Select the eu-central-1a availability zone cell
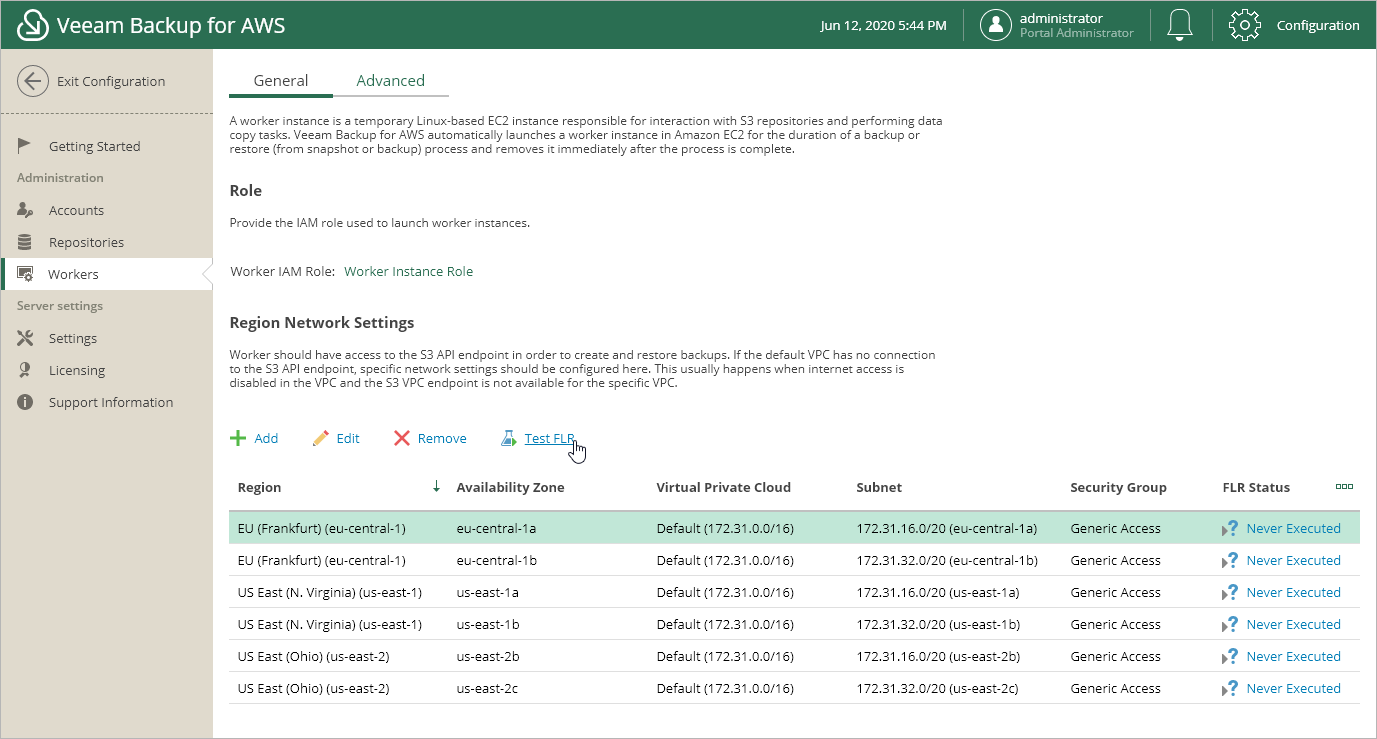Image resolution: width=1377 pixels, height=739 pixels. click(496, 528)
